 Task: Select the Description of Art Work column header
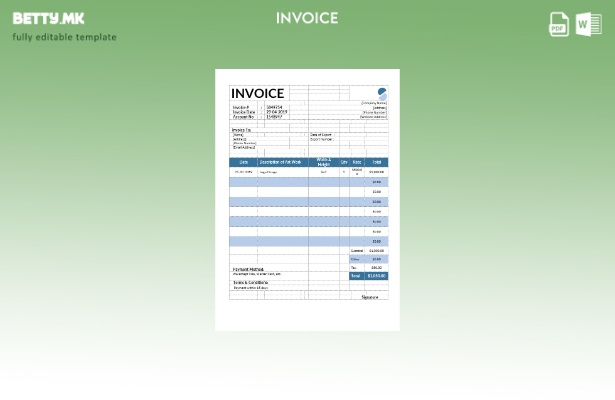pyautogui.click(x=282, y=162)
